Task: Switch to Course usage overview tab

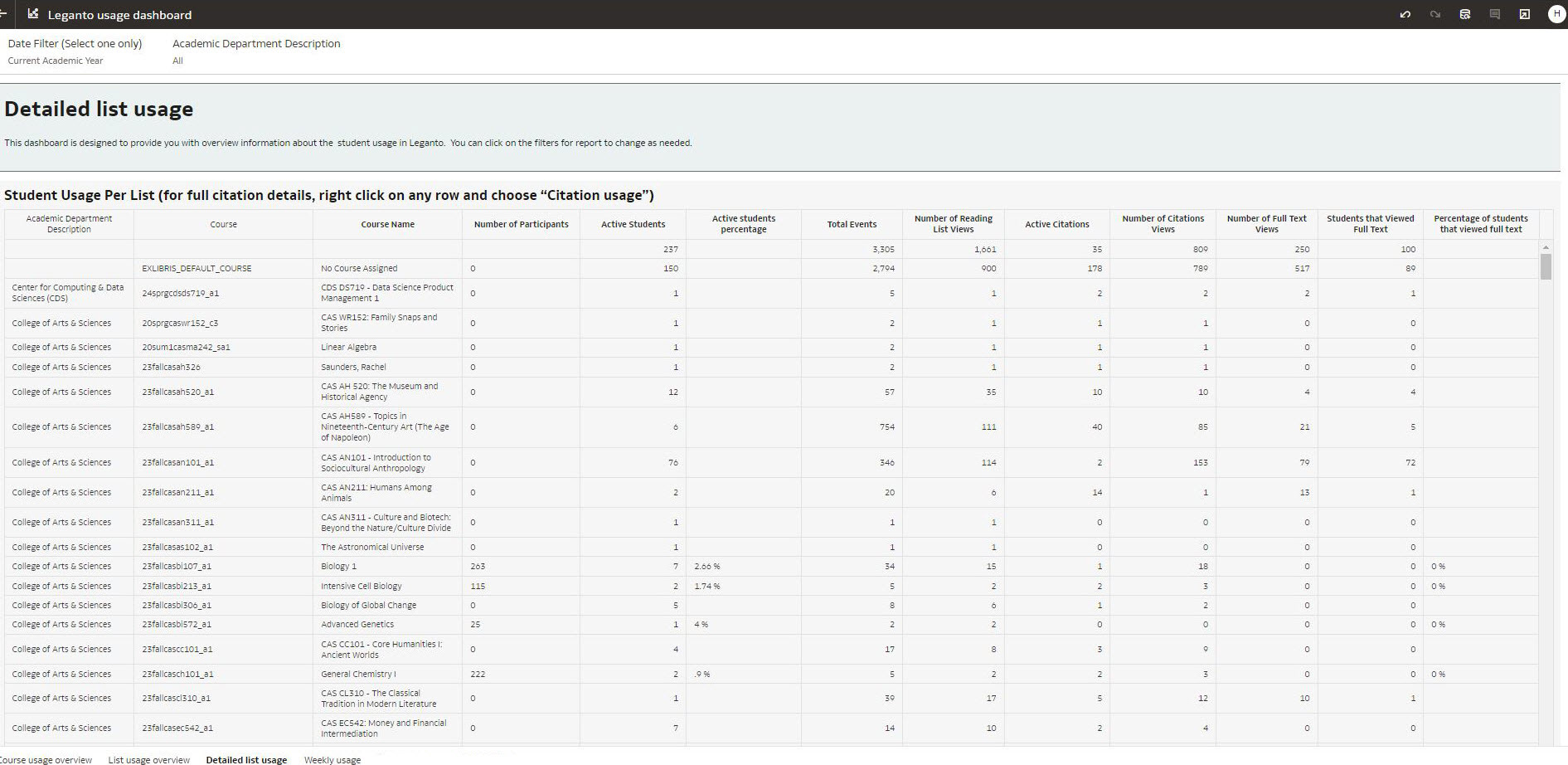Action: click(46, 759)
